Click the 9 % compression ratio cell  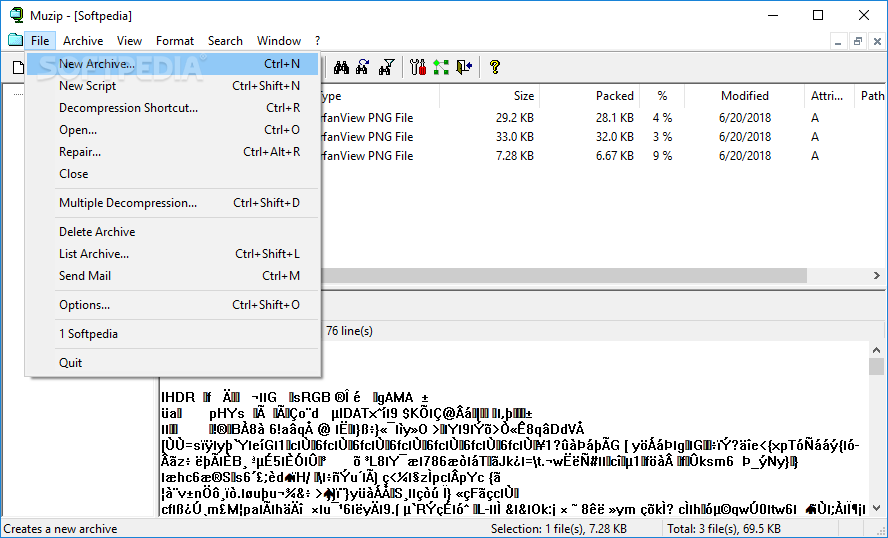662,156
